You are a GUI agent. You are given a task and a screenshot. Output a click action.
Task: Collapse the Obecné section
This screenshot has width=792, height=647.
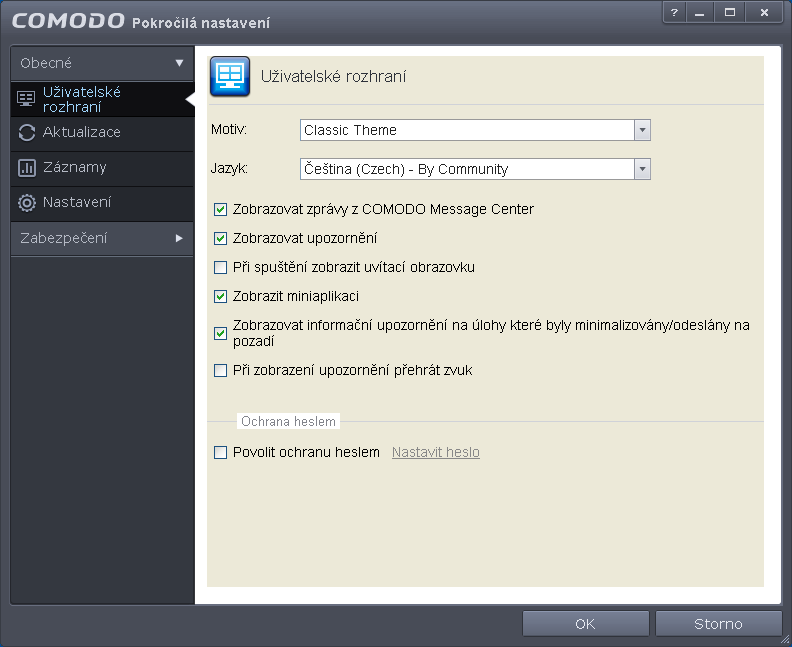coord(102,63)
